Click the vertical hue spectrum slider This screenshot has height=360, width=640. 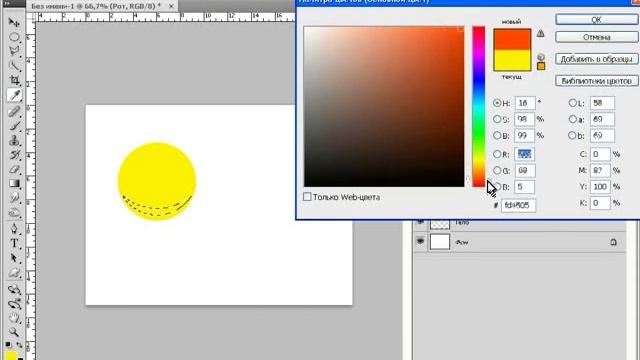[x=479, y=107]
